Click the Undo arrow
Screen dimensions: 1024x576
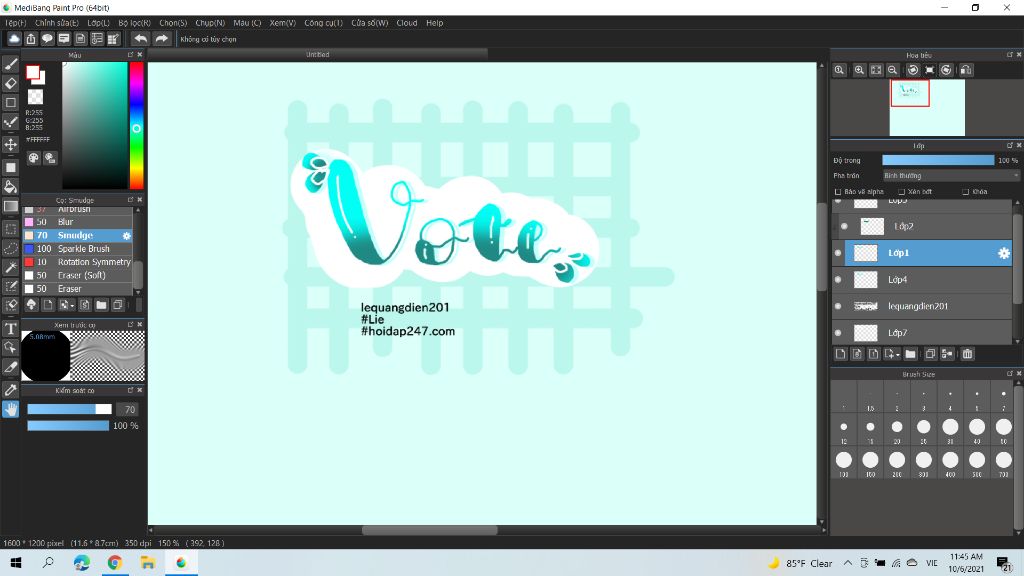click(x=140, y=39)
